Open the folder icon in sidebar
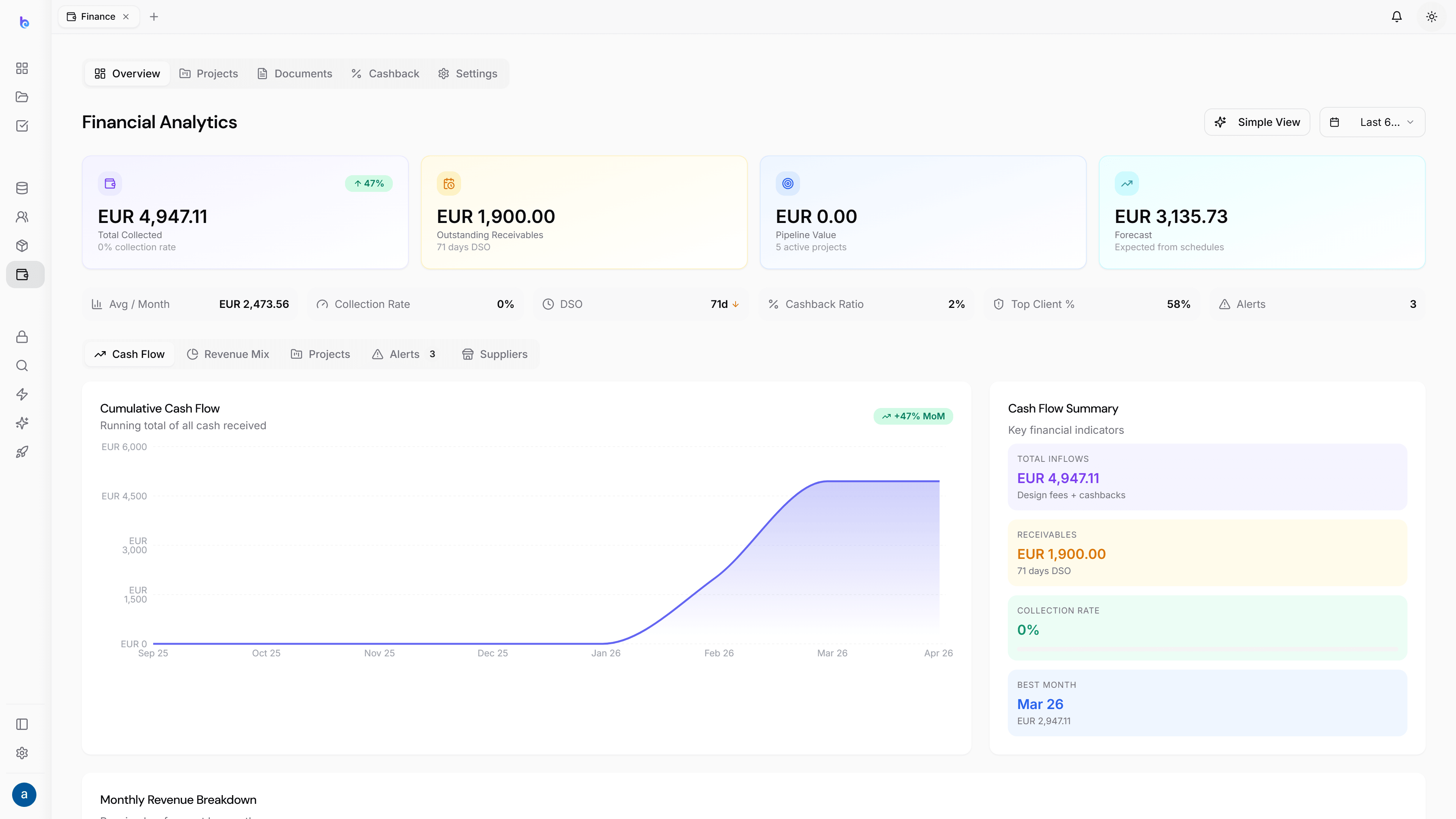 click(22, 97)
